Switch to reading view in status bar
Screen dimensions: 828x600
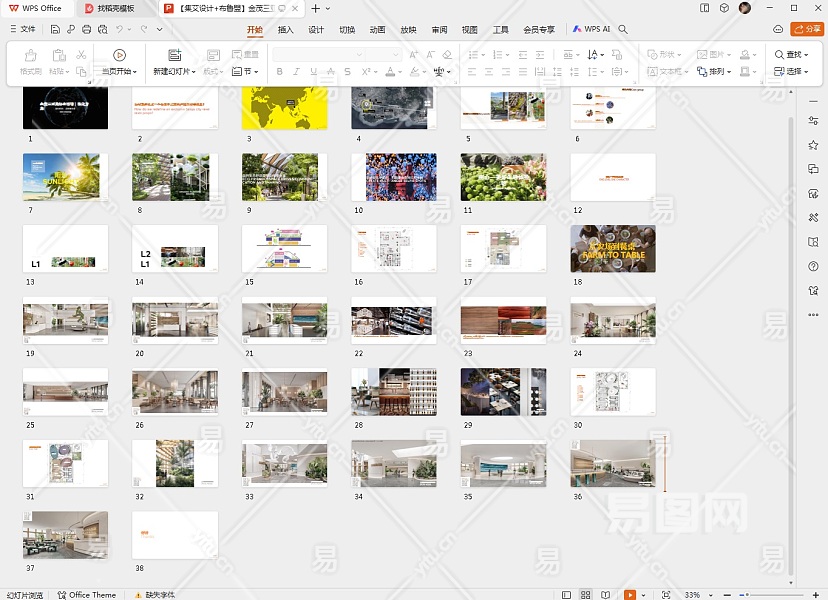607,595
